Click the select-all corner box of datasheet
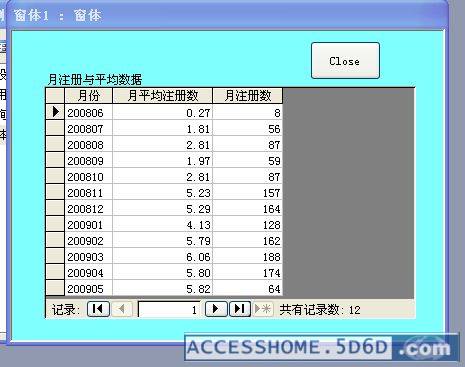Screen dimensions: 465x367 (55, 96)
